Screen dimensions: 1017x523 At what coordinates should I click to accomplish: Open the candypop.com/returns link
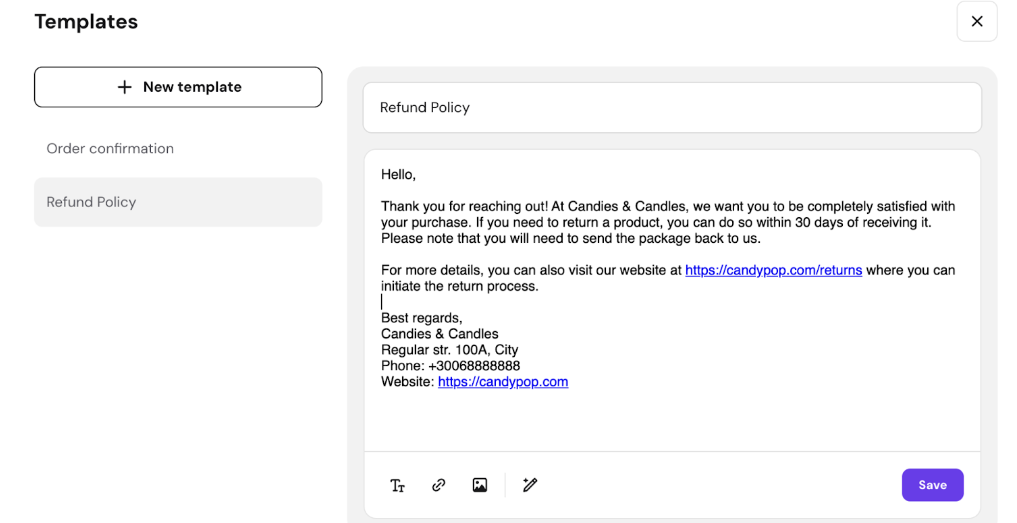pyautogui.click(x=773, y=270)
